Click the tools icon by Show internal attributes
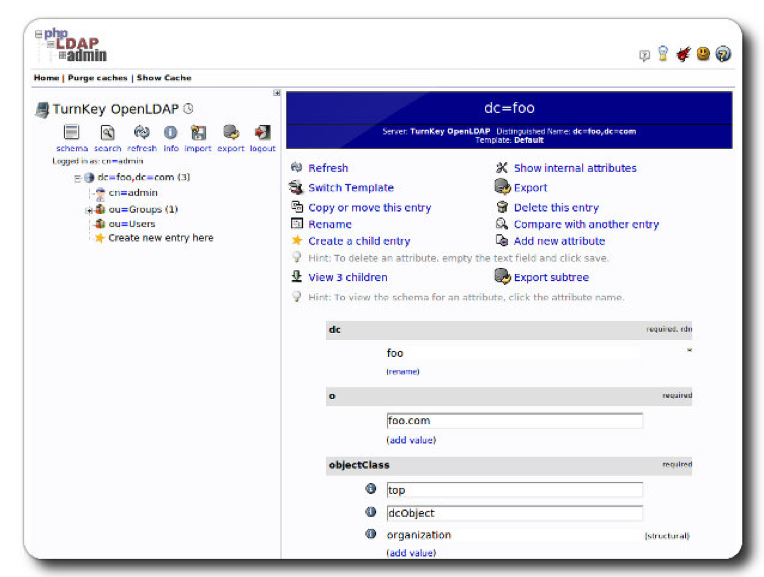The height and width of the screenshot is (577, 764). pos(502,168)
